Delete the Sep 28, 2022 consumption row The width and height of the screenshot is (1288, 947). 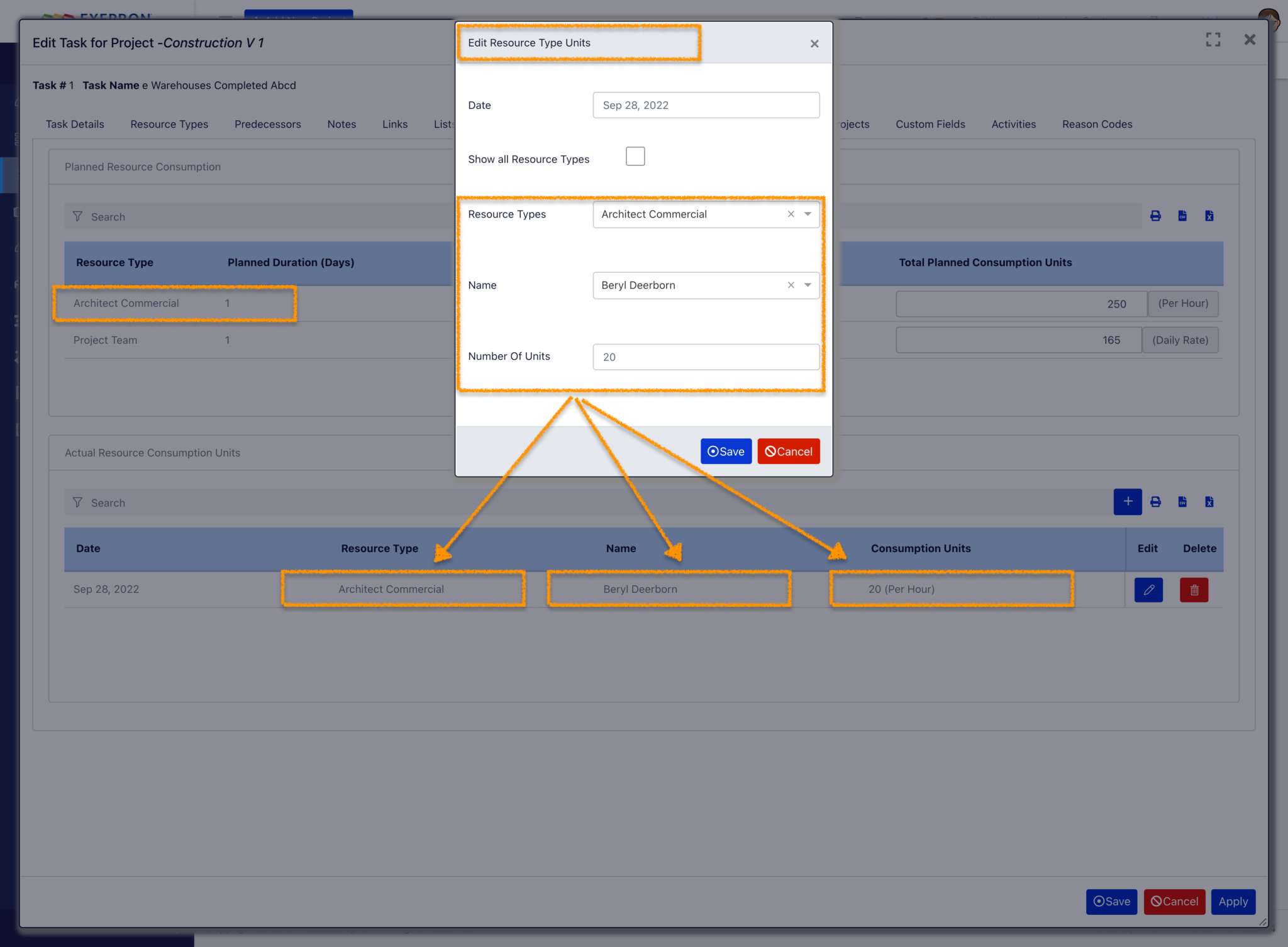[x=1194, y=590]
